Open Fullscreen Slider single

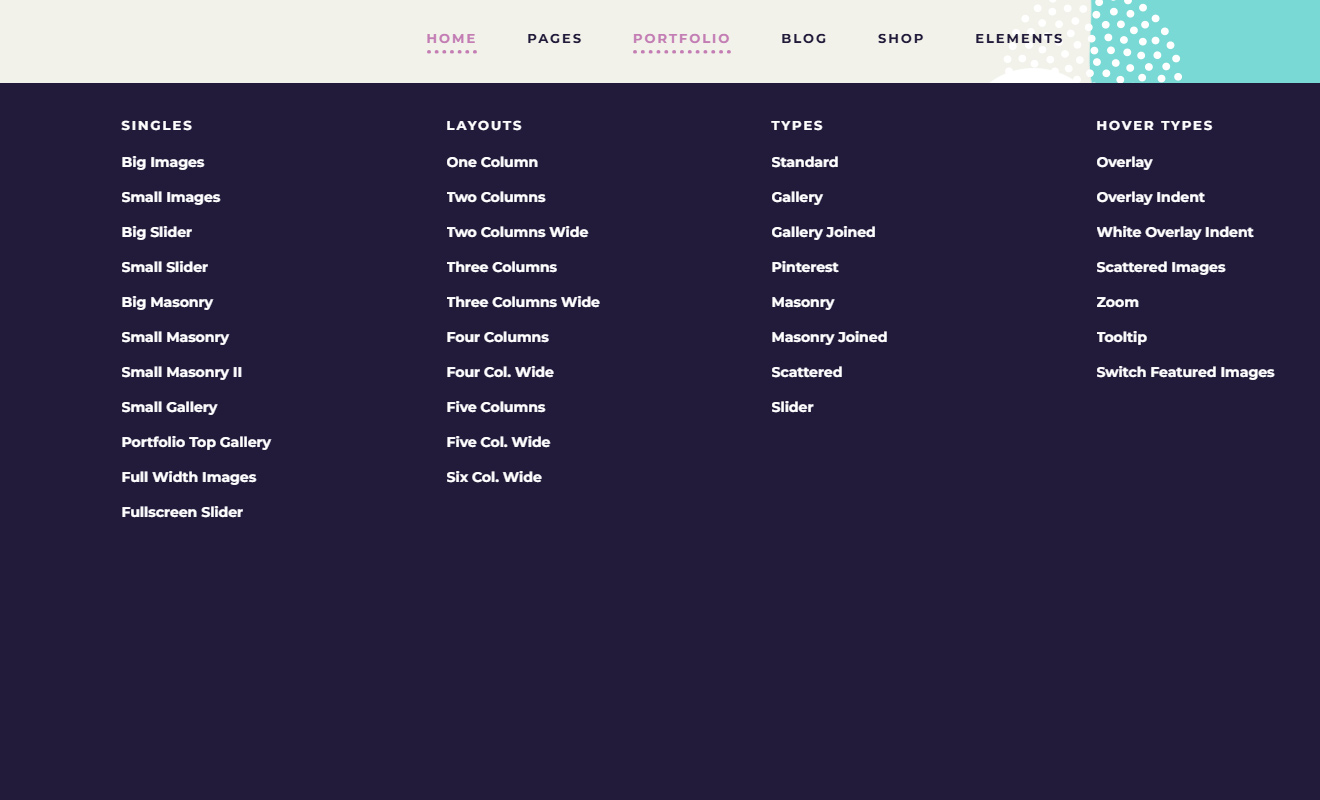182,512
